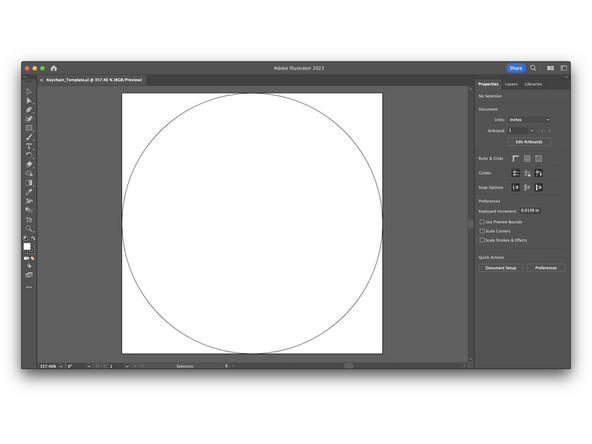Toggle the Show Grid icon
Screen dimensions: 592x444
[x=527, y=159]
